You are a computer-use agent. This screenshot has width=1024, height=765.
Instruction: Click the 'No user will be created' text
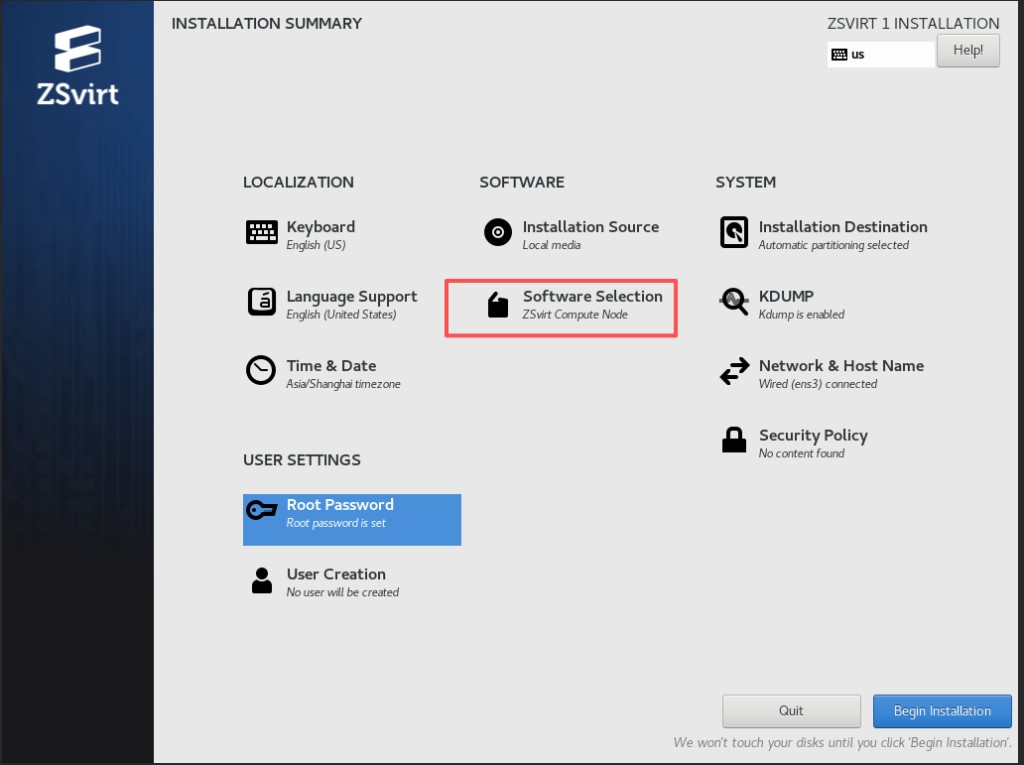(343, 593)
